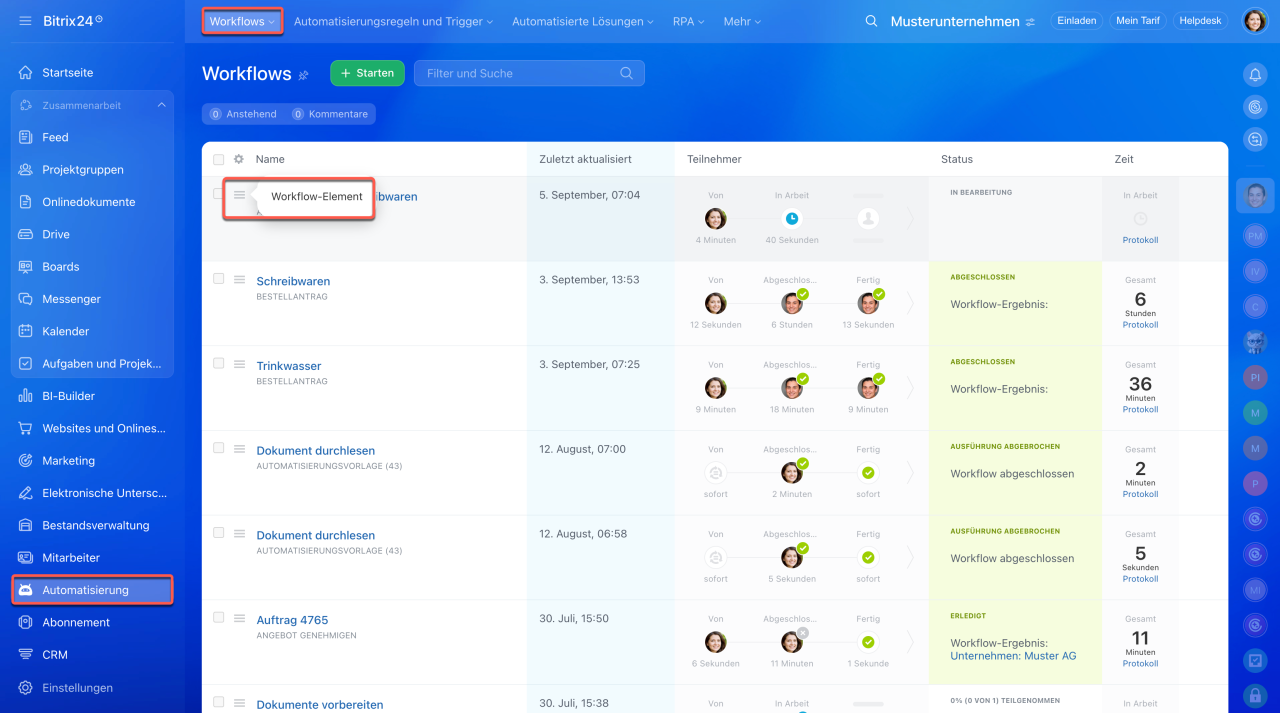
Task: Open Dokumente vorbereiten workflow link
Action: [x=320, y=705]
